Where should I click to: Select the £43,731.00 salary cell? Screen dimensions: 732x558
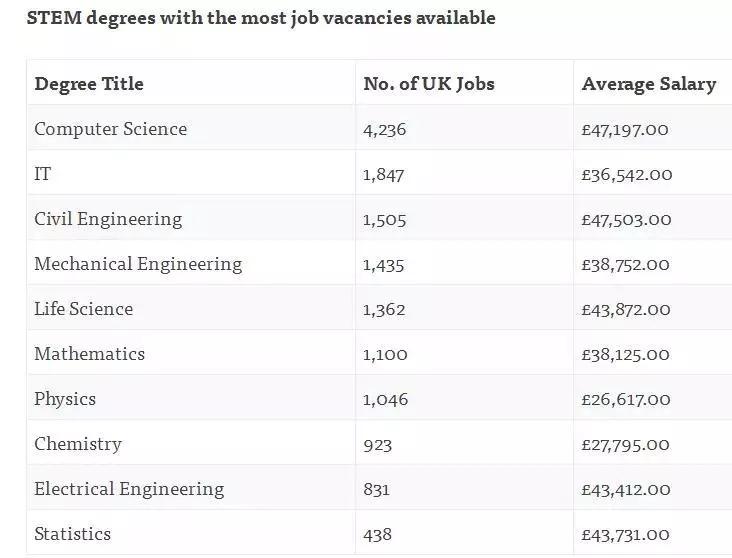626,535
